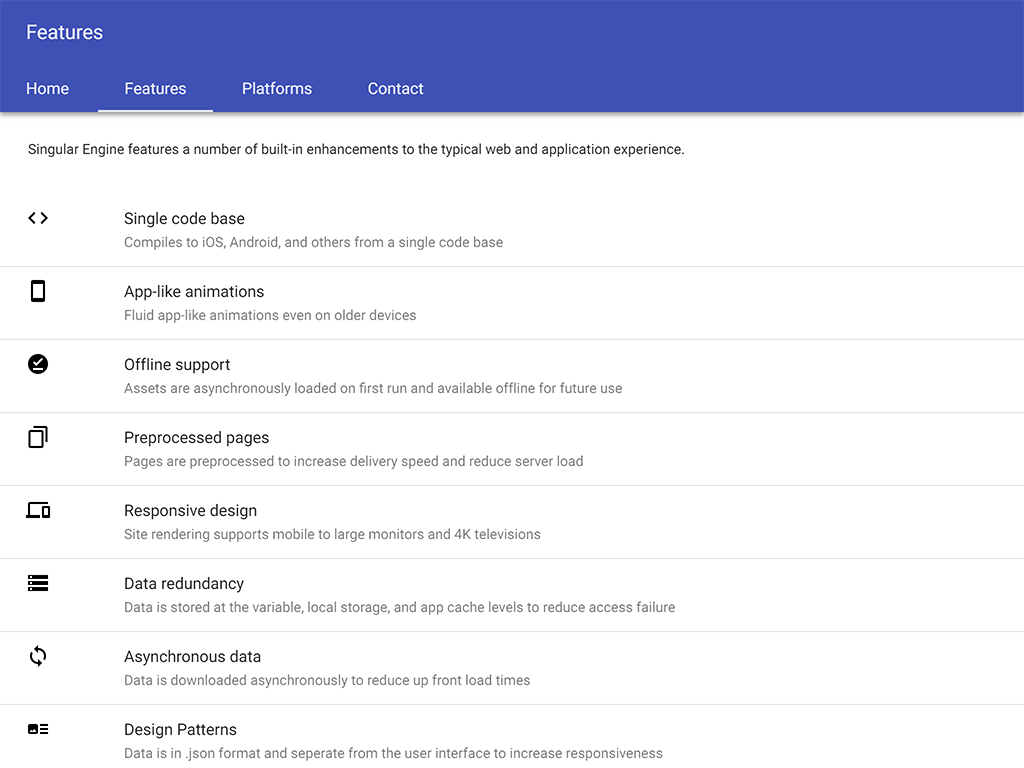The image size is (1024, 768).
Task: Click the devices icon for Responsive design
Action: pos(38,511)
